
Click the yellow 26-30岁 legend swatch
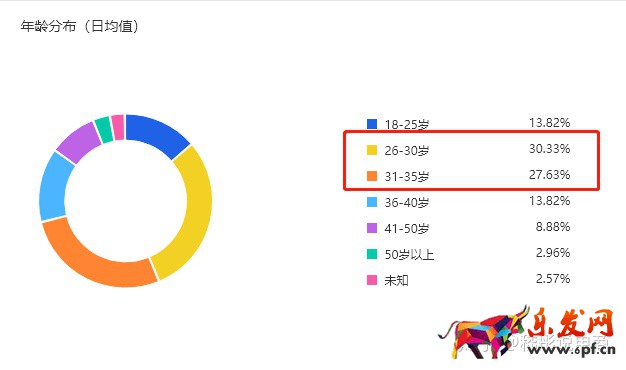click(x=372, y=150)
